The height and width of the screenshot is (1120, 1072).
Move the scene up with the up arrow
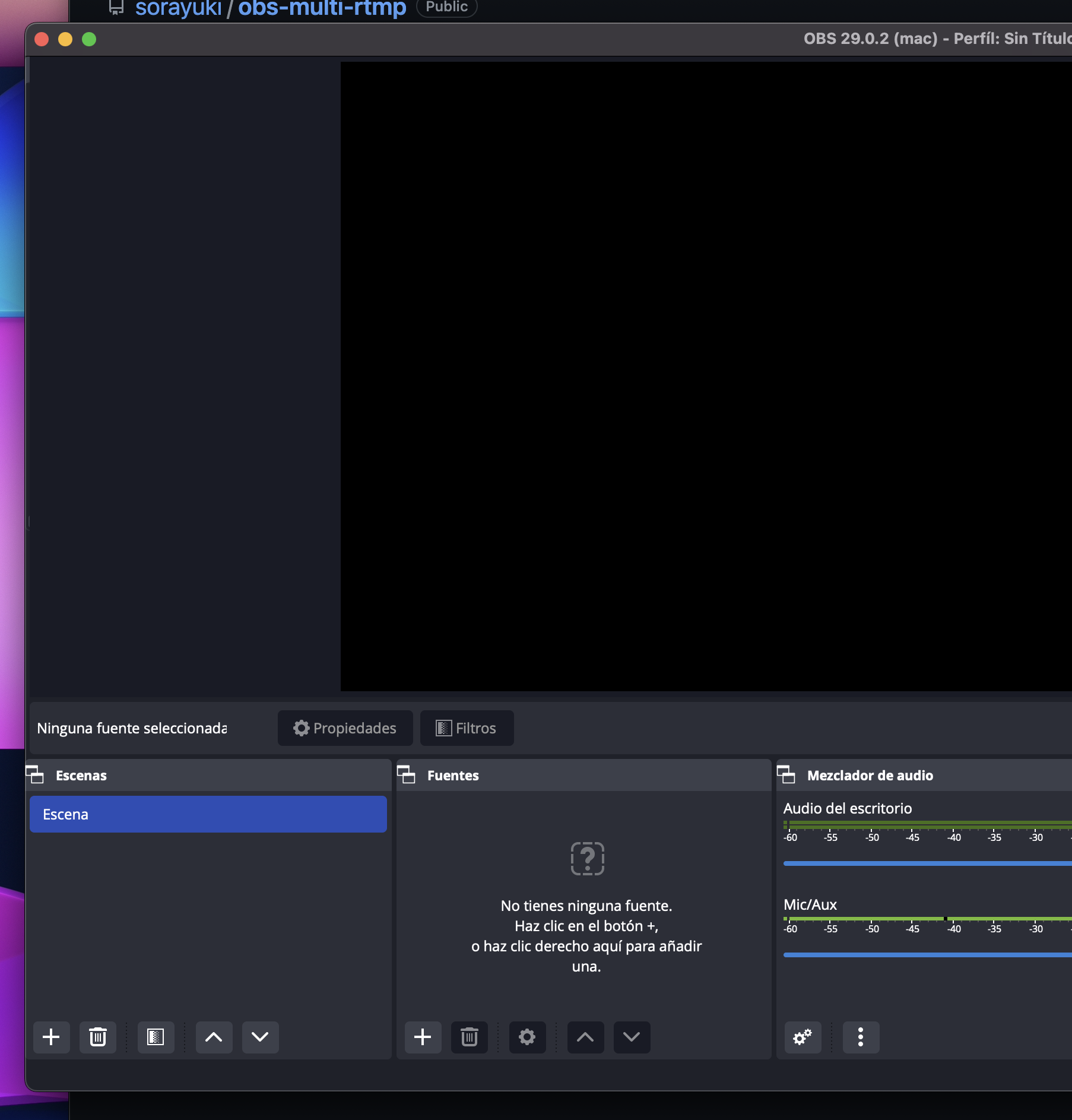(214, 1037)
